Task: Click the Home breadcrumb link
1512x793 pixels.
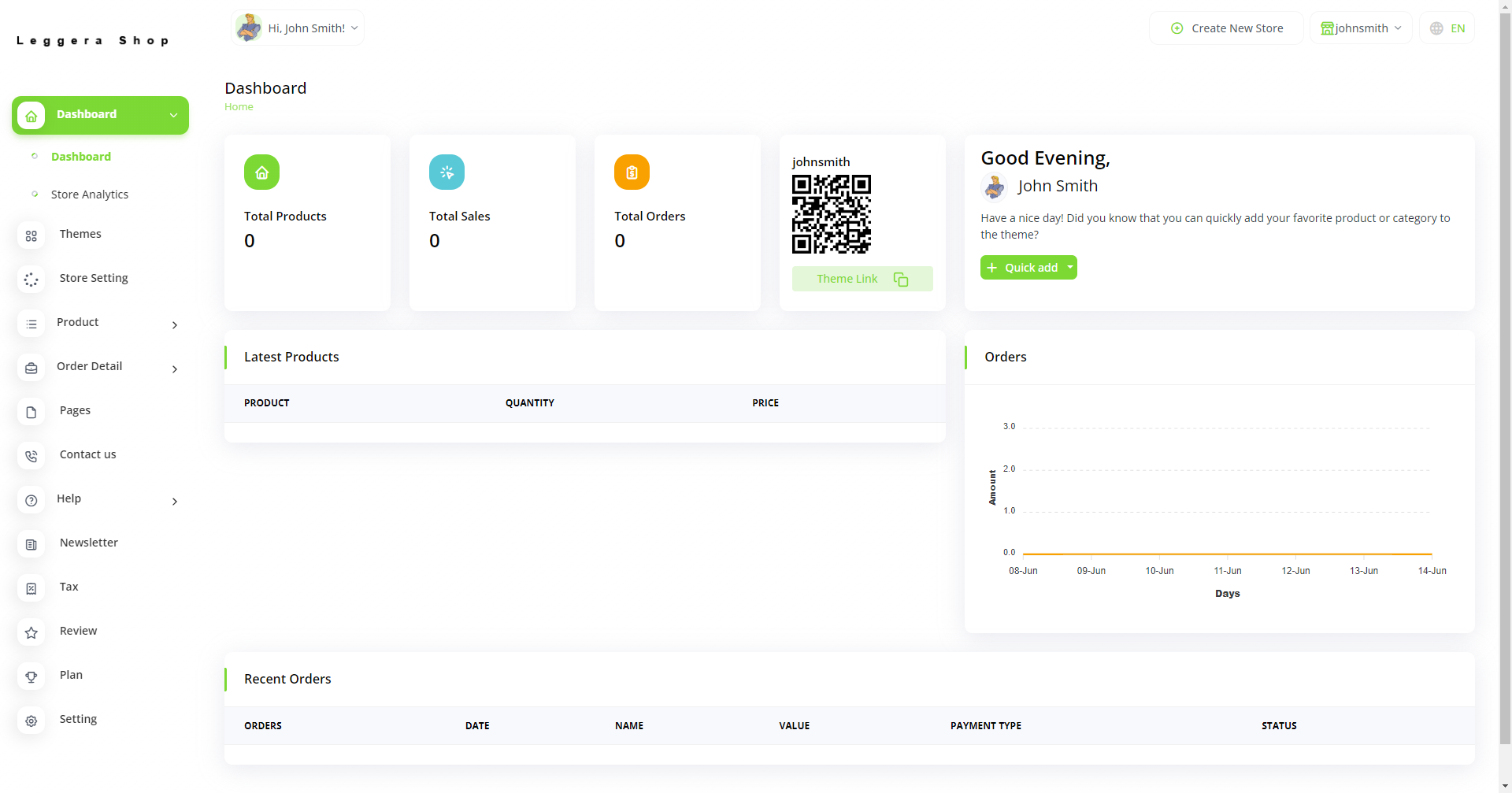Action: (239, 107)
